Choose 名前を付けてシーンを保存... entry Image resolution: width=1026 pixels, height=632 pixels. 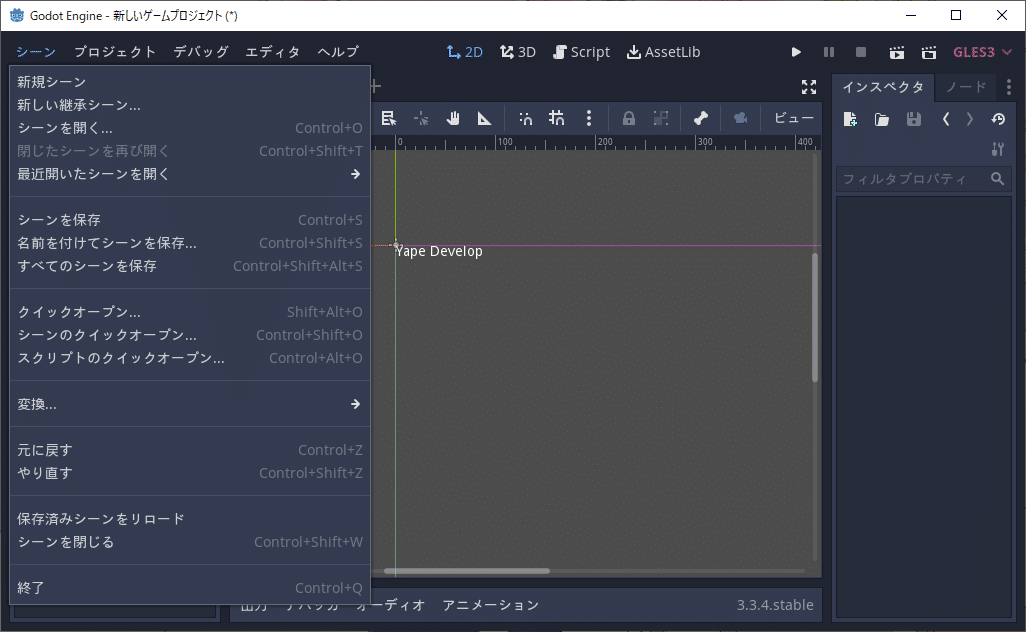(190, 243)
